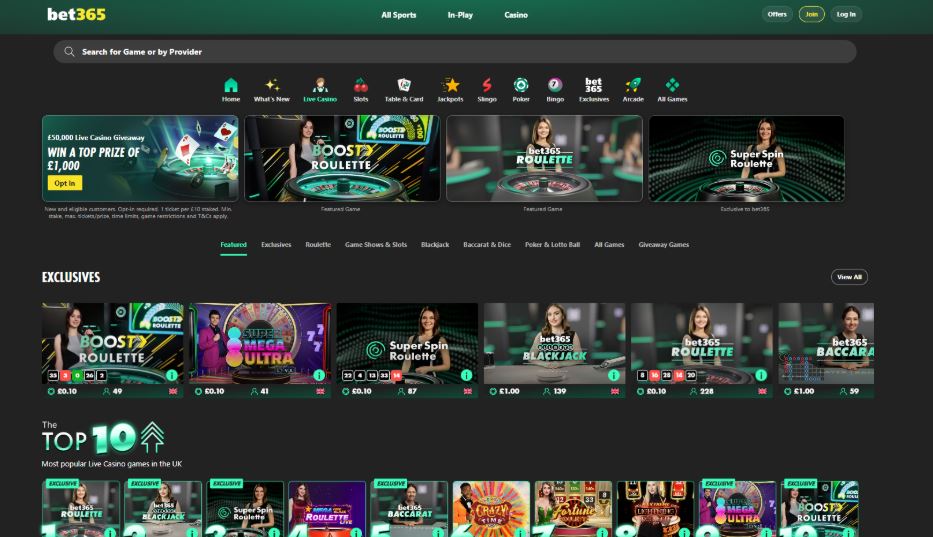Go to All Sports

(399, 15)
